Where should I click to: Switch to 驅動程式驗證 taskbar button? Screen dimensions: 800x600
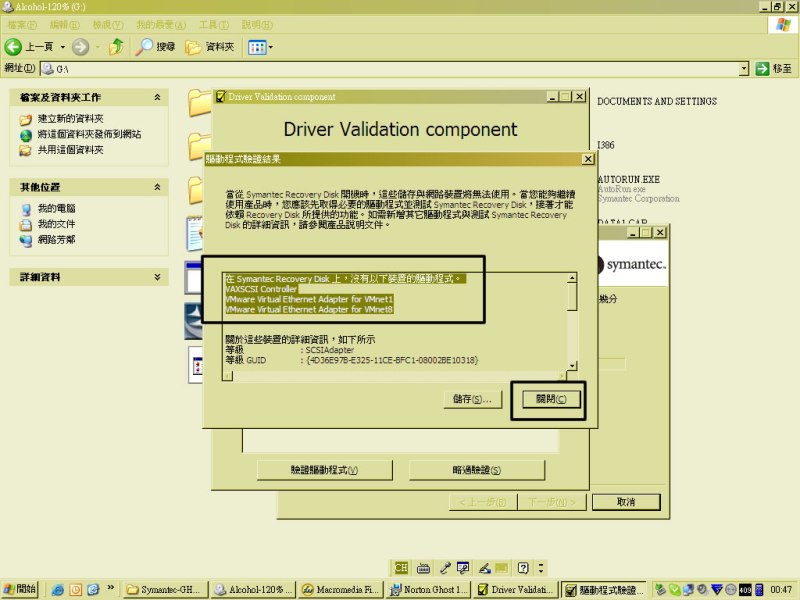click(603, 590)
